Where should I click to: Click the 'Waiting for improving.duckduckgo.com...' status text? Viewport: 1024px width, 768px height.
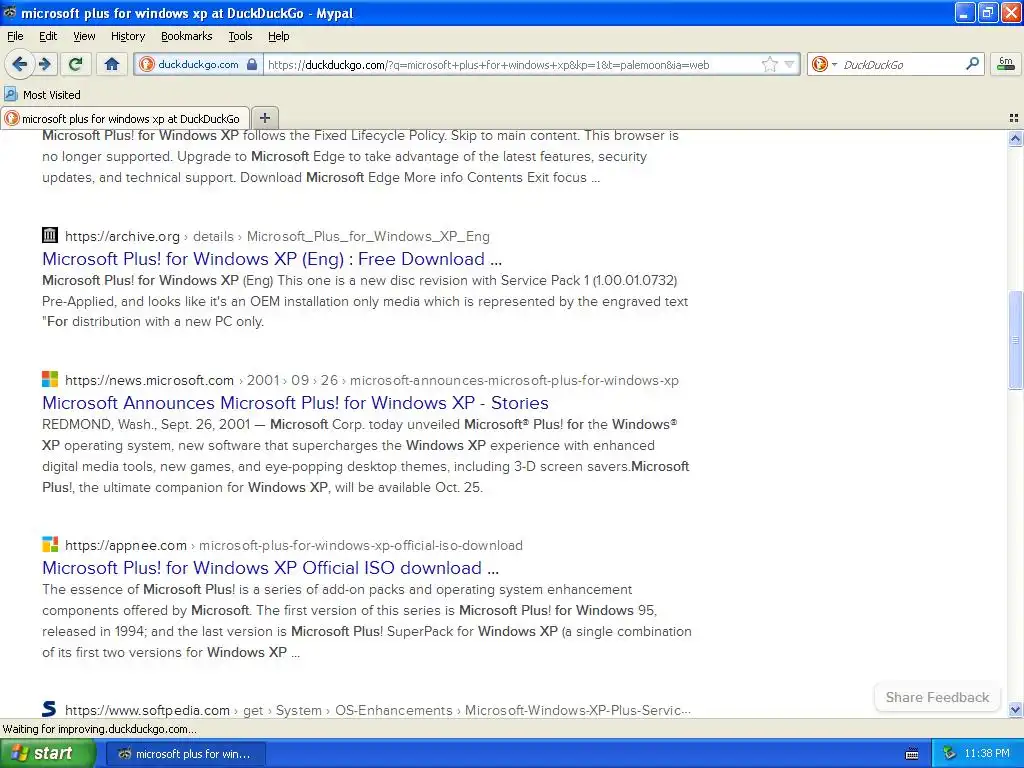coord(99,729)
